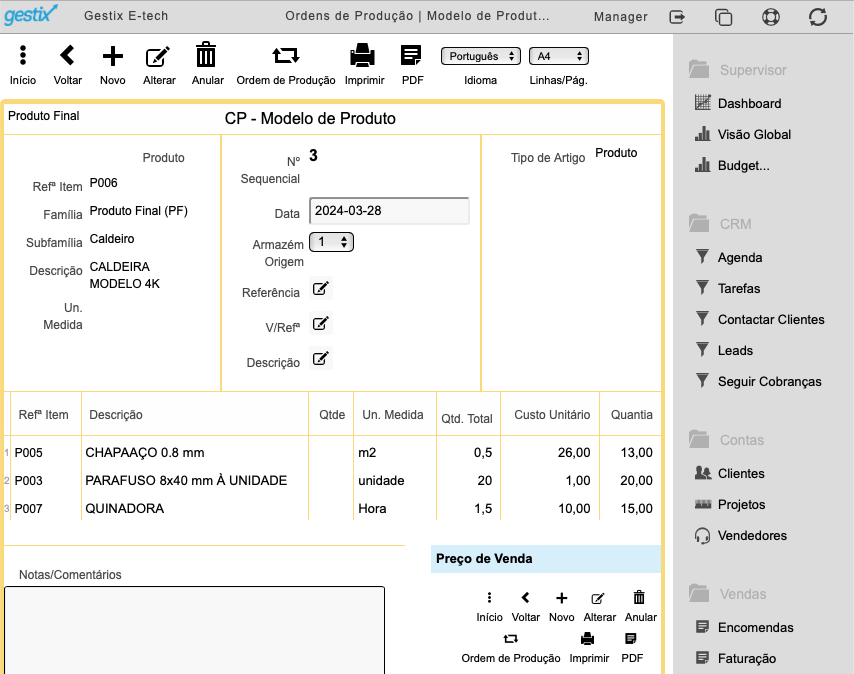Click the top toolbar Voltar arrow
This screenshot has height=674, width=854.
point(68,56)
